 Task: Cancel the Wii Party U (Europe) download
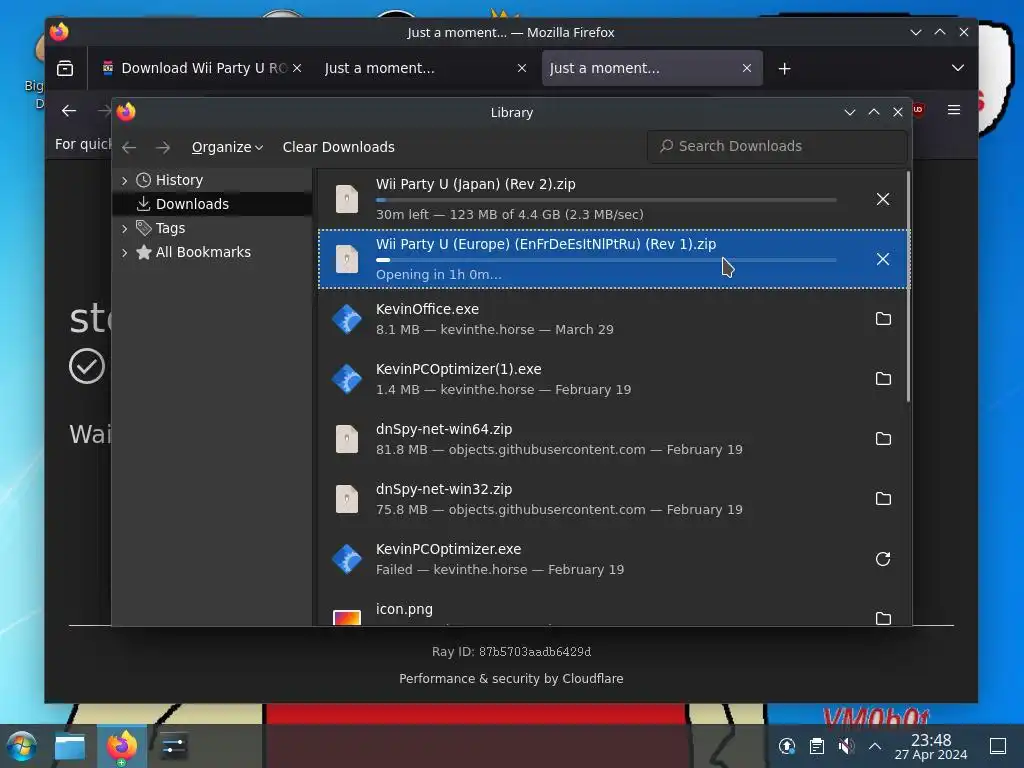pyautogui.click(x=882, y=259)
